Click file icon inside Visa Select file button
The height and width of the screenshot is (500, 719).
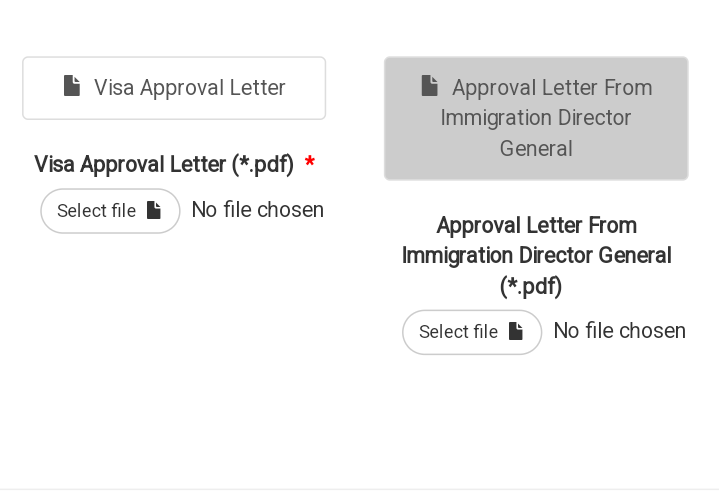[154, 210]
